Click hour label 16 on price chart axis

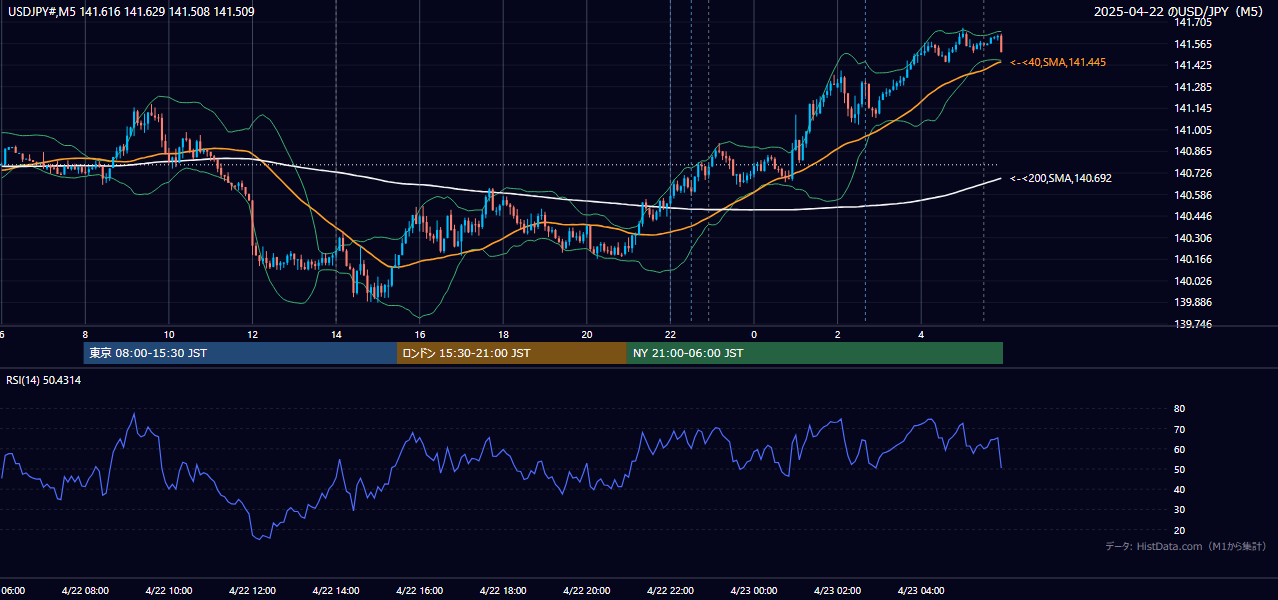(420, 334)
